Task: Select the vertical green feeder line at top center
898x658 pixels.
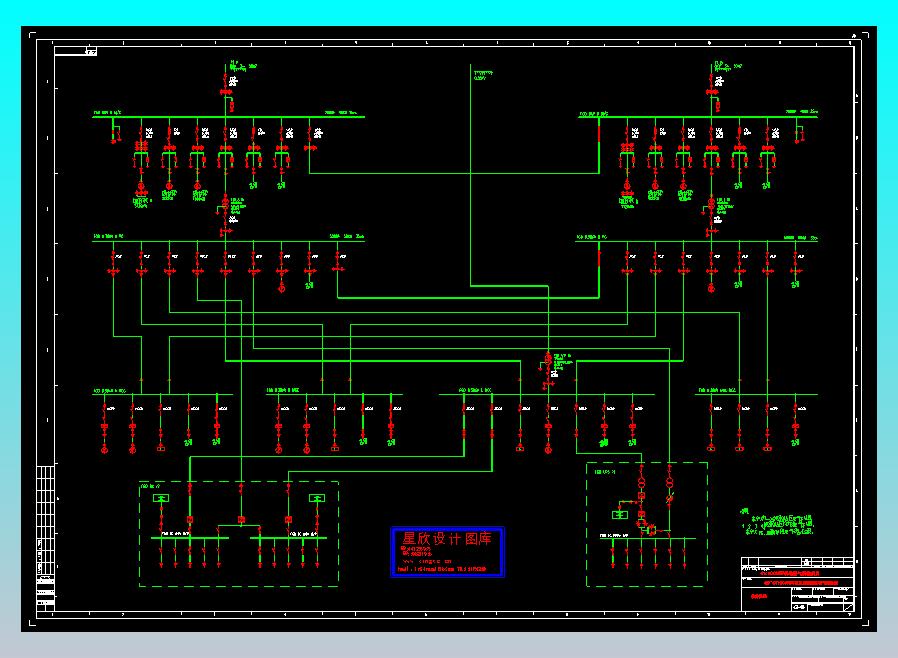Action: click(471, 175)
